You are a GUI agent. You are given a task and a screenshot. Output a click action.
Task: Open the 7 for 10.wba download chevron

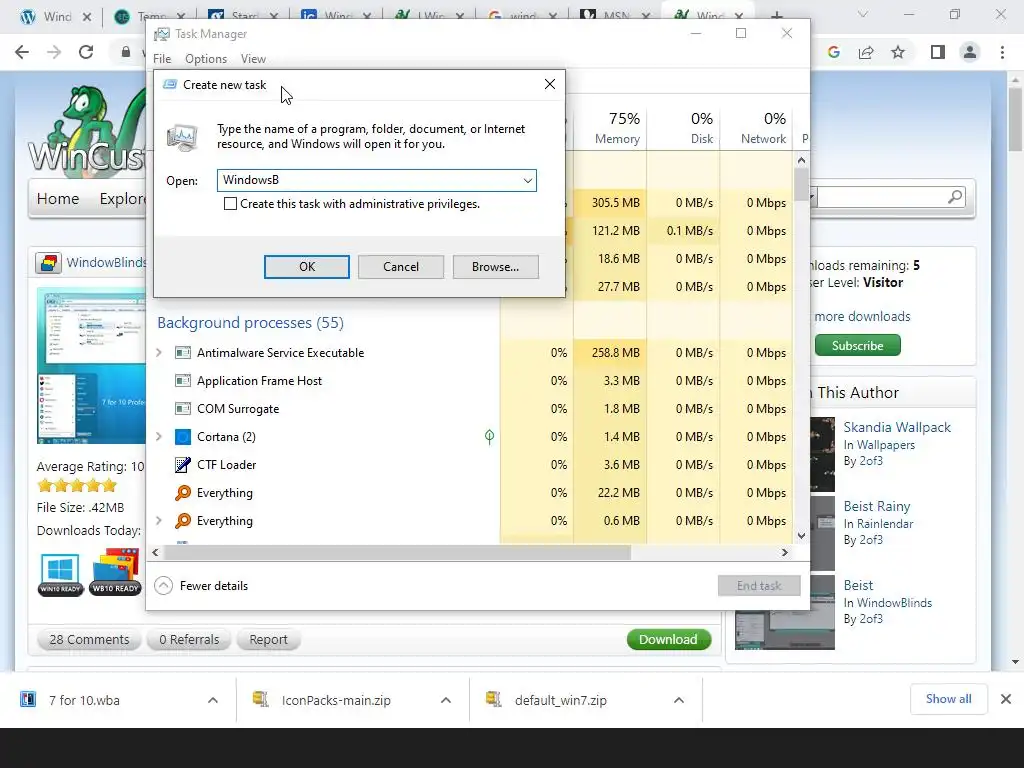click(x=213, y=700)
